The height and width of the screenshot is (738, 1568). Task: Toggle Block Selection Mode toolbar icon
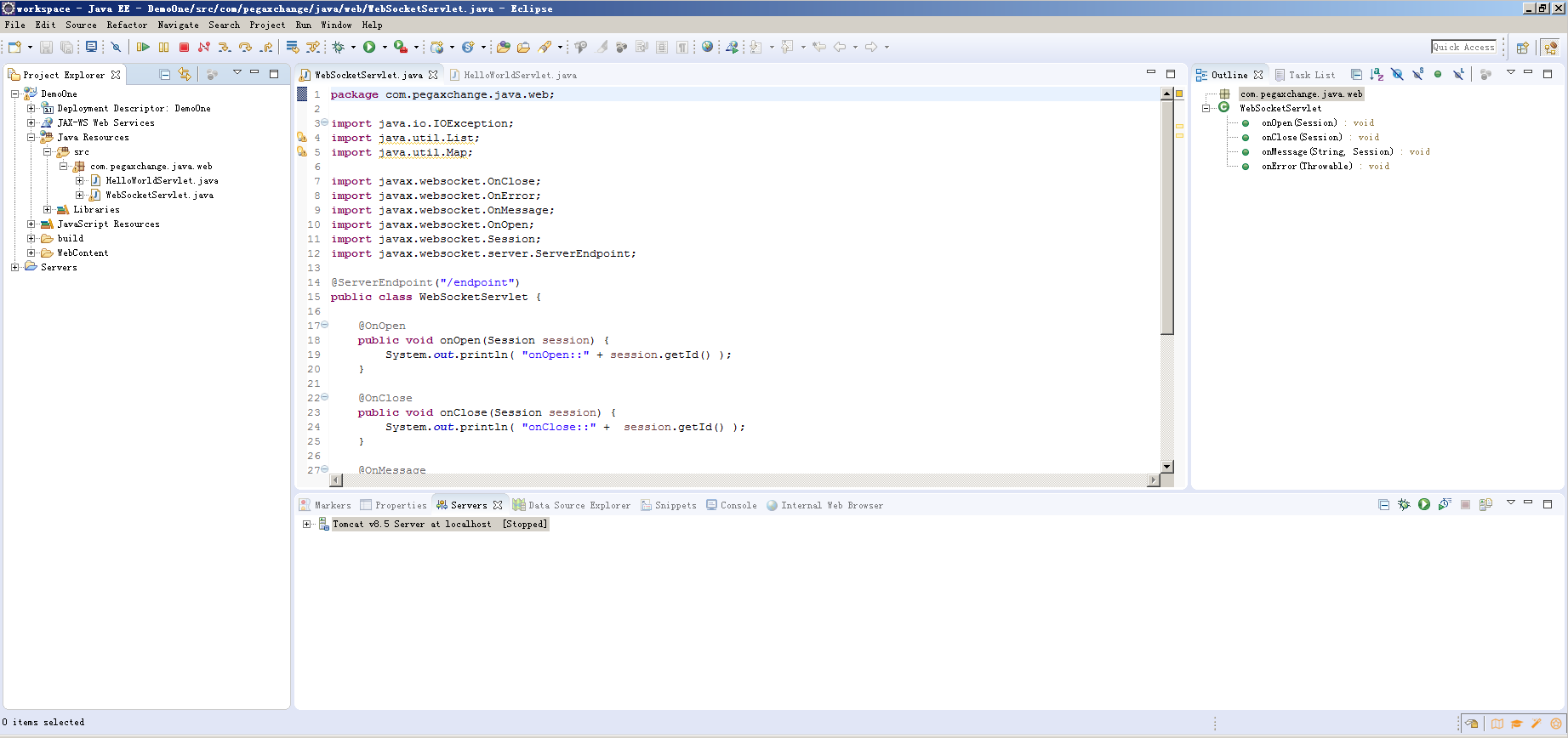pos(662,47)
